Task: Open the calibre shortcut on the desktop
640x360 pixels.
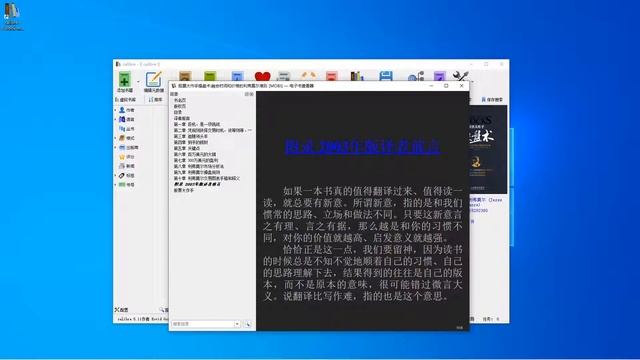Action: [12, 16]
